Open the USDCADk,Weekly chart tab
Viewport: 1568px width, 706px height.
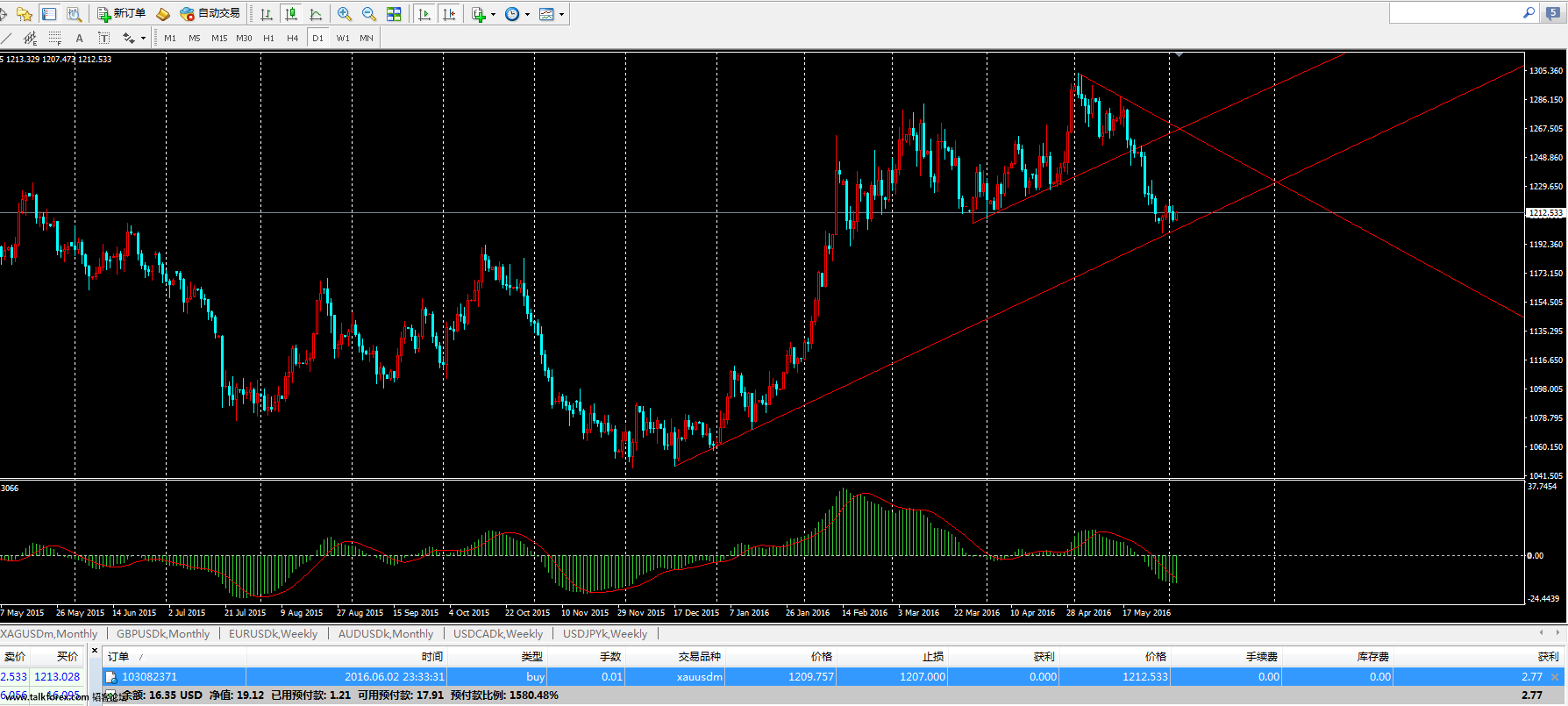click(x=498, y=633)
